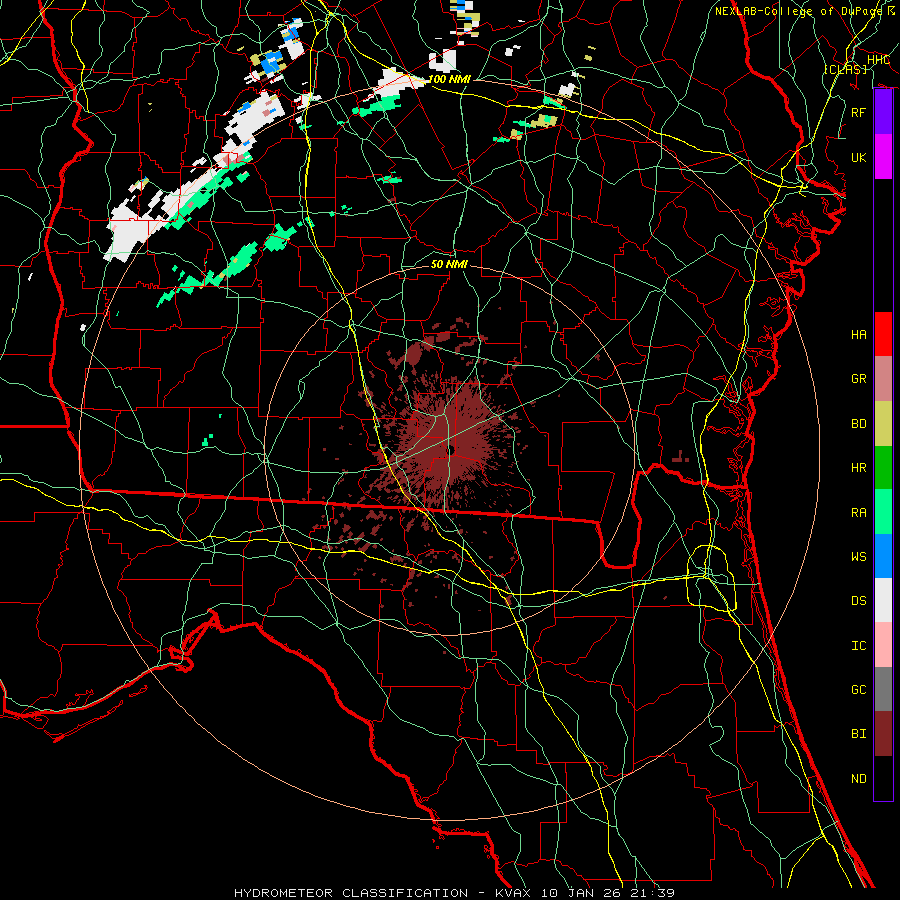Select the dusty pink GR legend swatch
Viewport: 900px width, 900px height.
(x=883, y=379)
